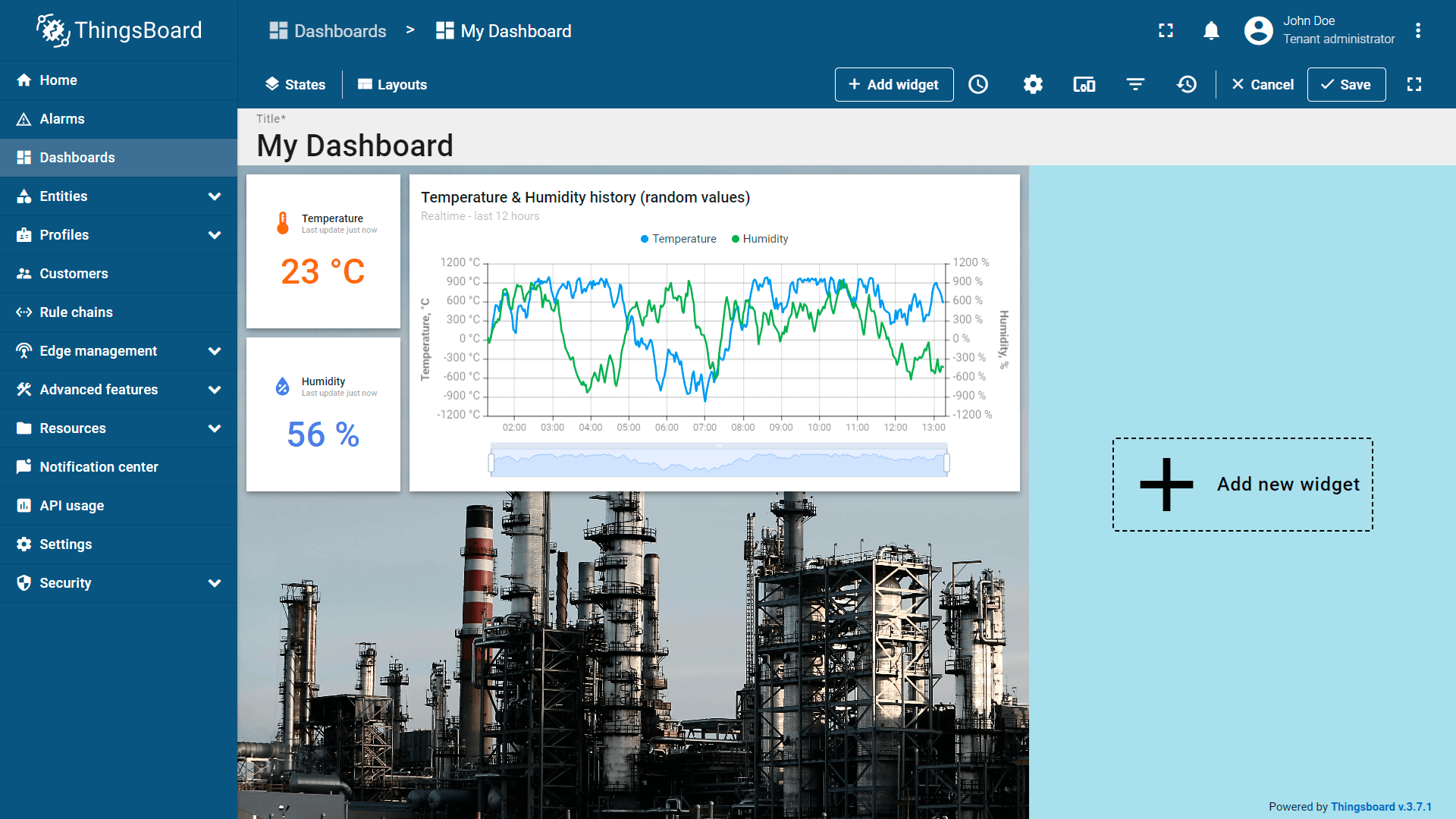
Task: Open the timewindow clock icon
Action: (x=978, y=84)
